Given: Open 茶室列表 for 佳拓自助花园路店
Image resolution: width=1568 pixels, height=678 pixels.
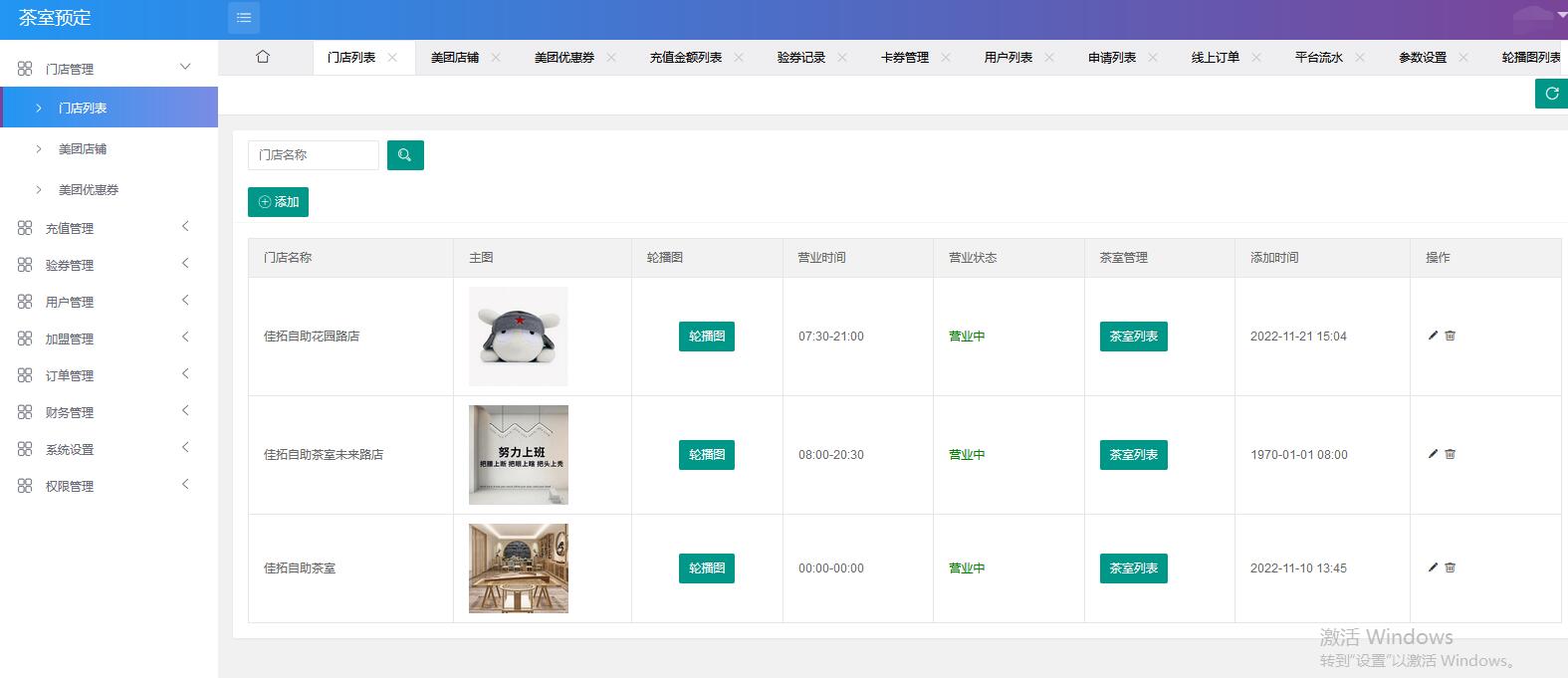Looking at the screenshot, I should click(x=1134, y=337).
